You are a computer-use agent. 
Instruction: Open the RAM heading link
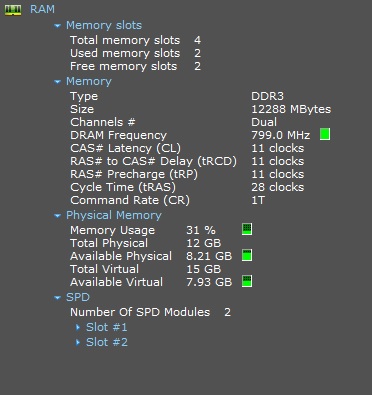pos(42,9)
